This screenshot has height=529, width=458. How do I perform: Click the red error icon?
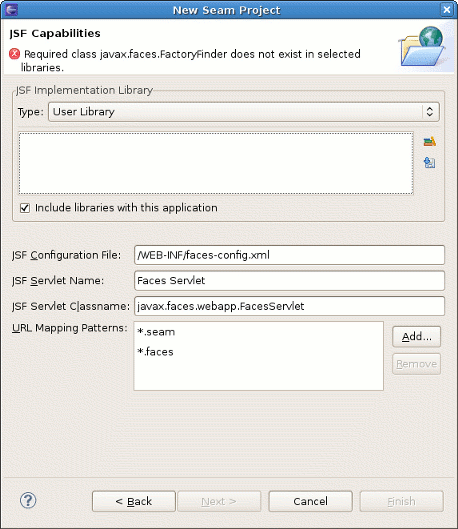(14, 54)
